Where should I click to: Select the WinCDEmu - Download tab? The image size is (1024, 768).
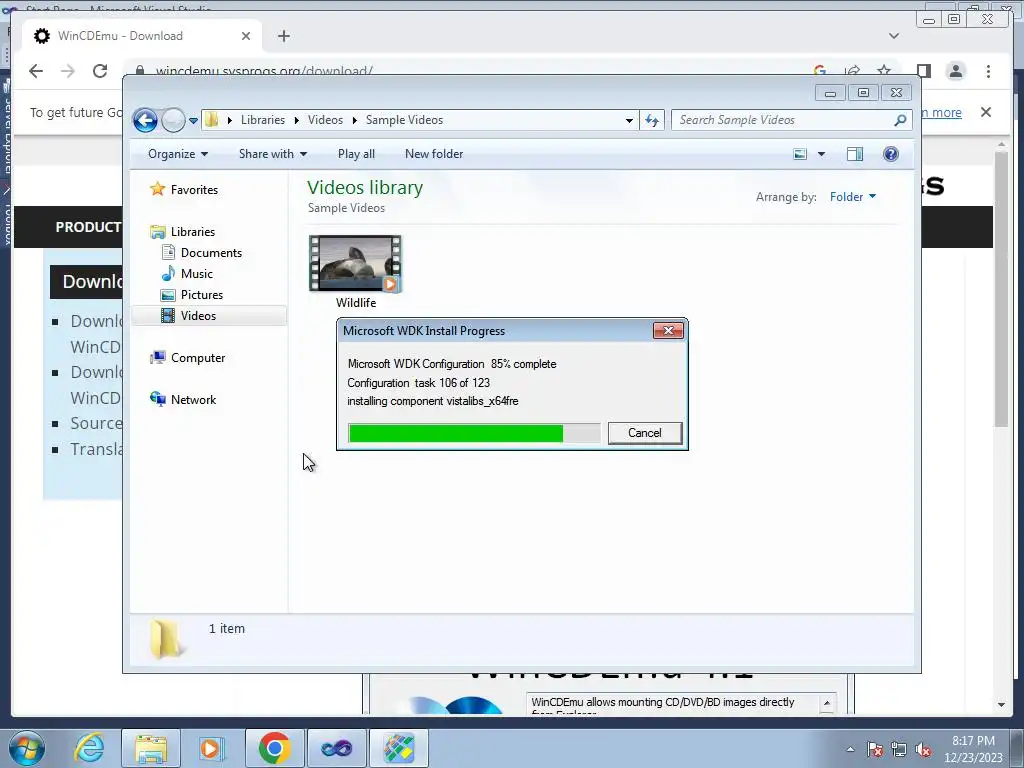[x=142, y=36]
